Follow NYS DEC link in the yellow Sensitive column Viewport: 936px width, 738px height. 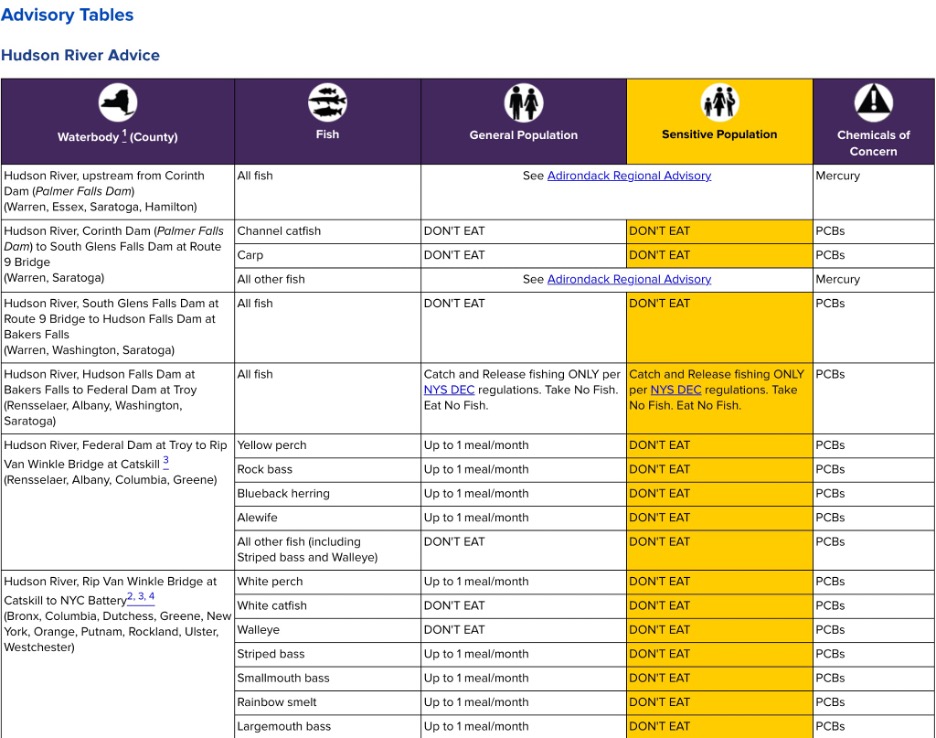(x=676, y=390)
